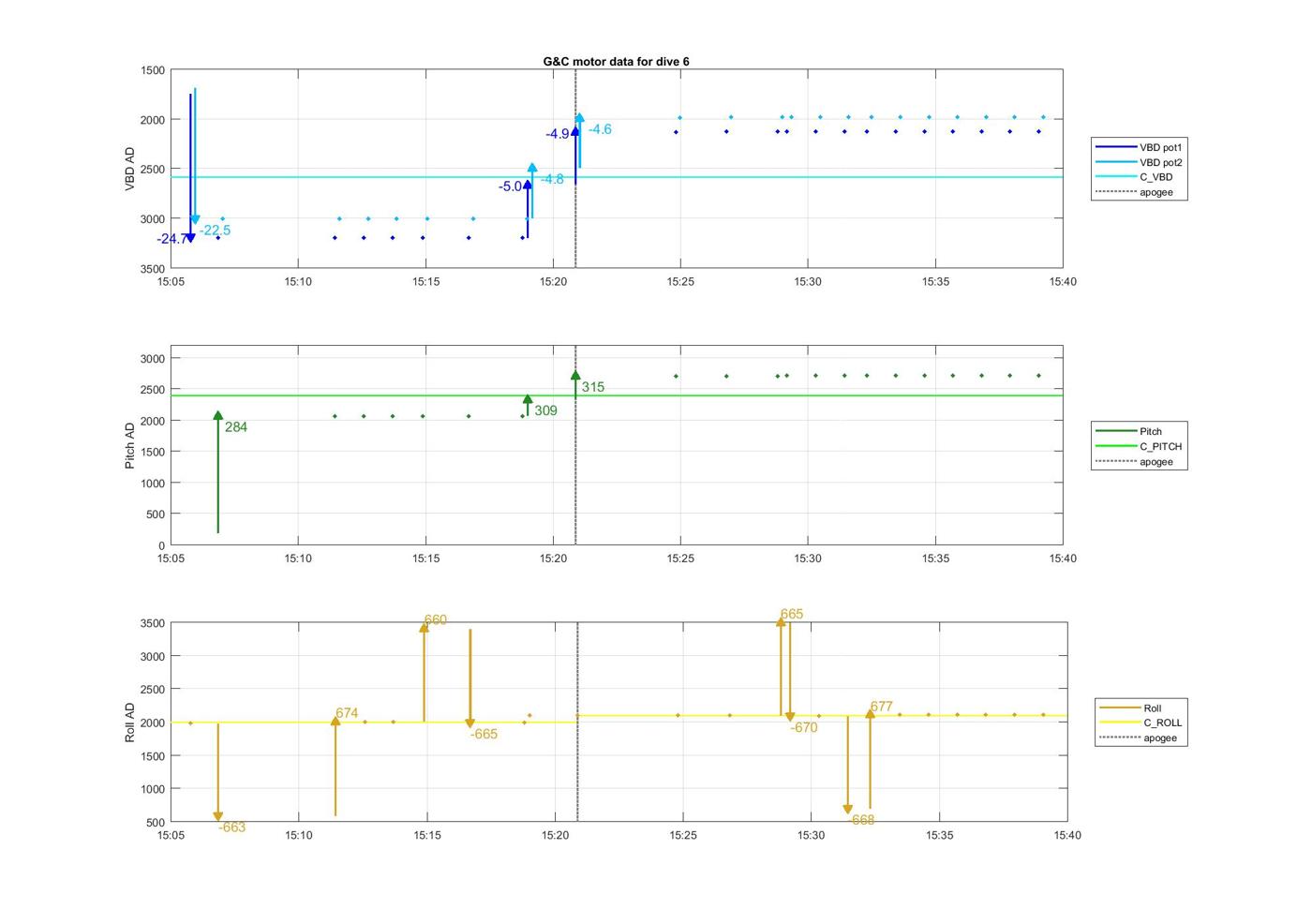The height and width of the screenshot is (924, 1312).
Task: Select the C_VBD legend entry
Action: pos(1134,177)
